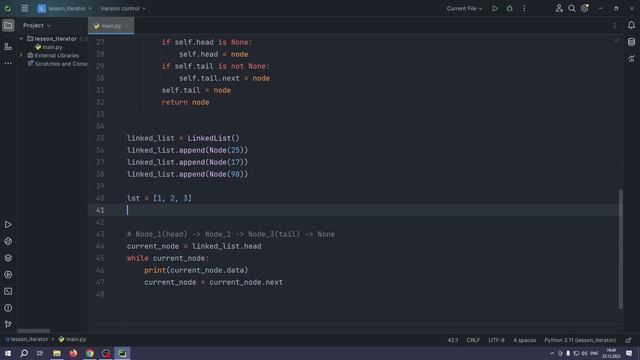
Task: Click main.py in the bottom breadcrumb
Action: click(72, 339)
